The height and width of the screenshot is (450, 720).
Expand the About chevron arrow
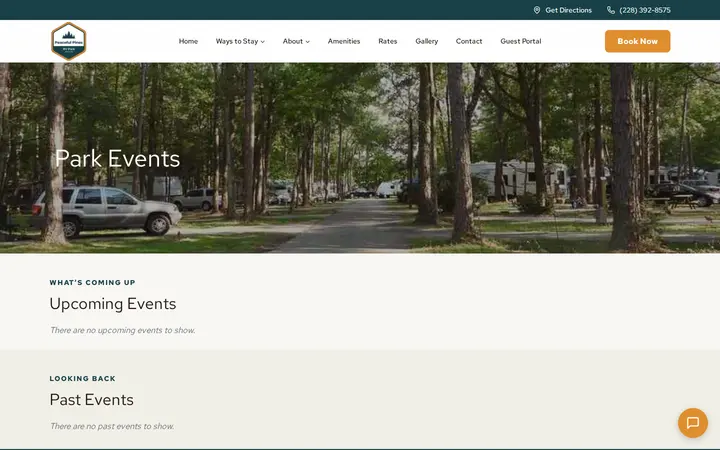pyautogui.click(x=308, y=41)
